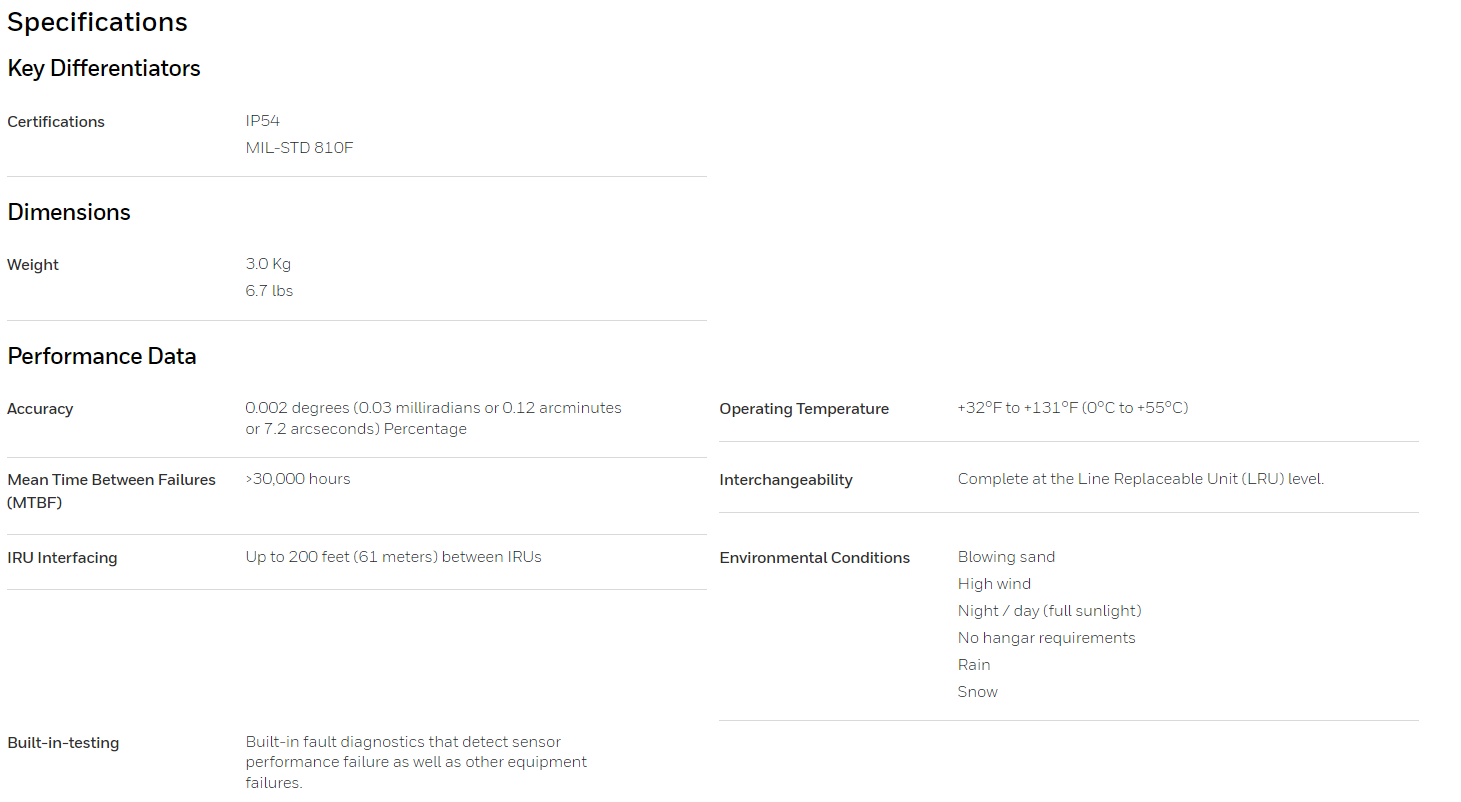Screen dimensions: 1461x802
Task: Select the Built-in-testing label
Action: click(63, 743)
